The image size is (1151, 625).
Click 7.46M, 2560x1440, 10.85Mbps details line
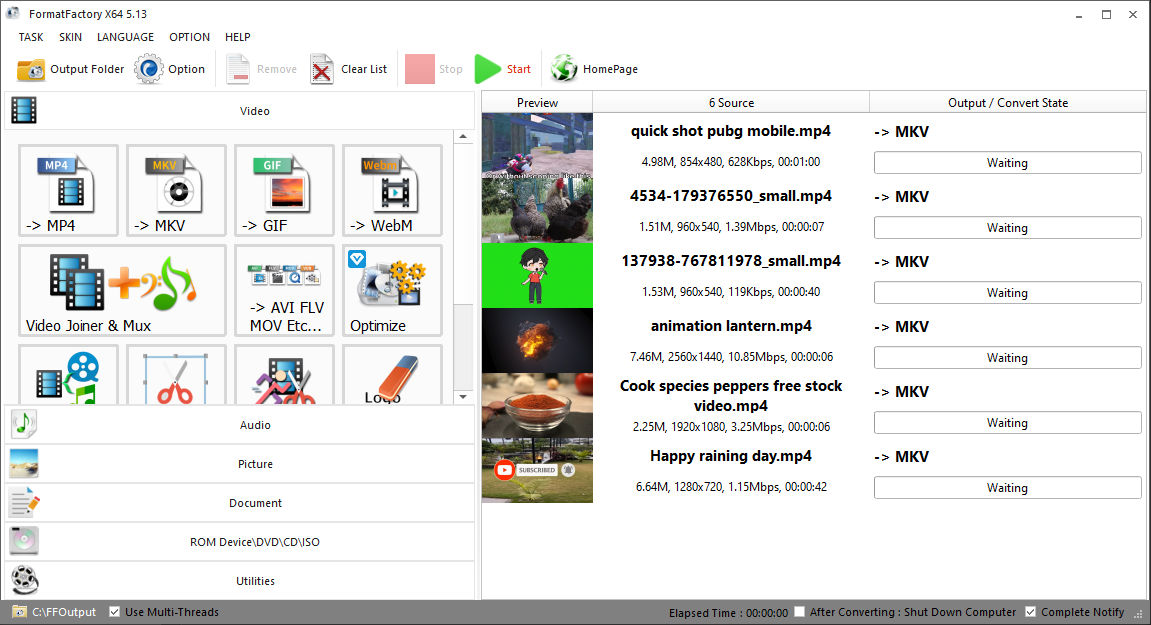pyautogui.click(x=731, y=357)
